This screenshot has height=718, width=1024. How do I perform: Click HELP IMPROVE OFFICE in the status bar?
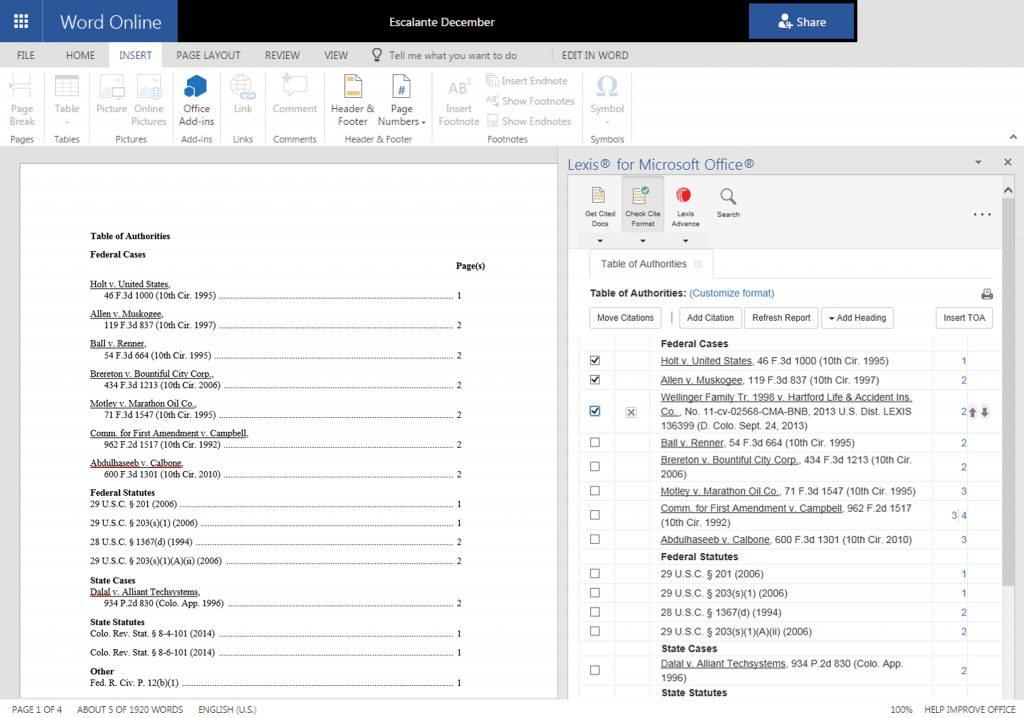(x=970, y=710)
